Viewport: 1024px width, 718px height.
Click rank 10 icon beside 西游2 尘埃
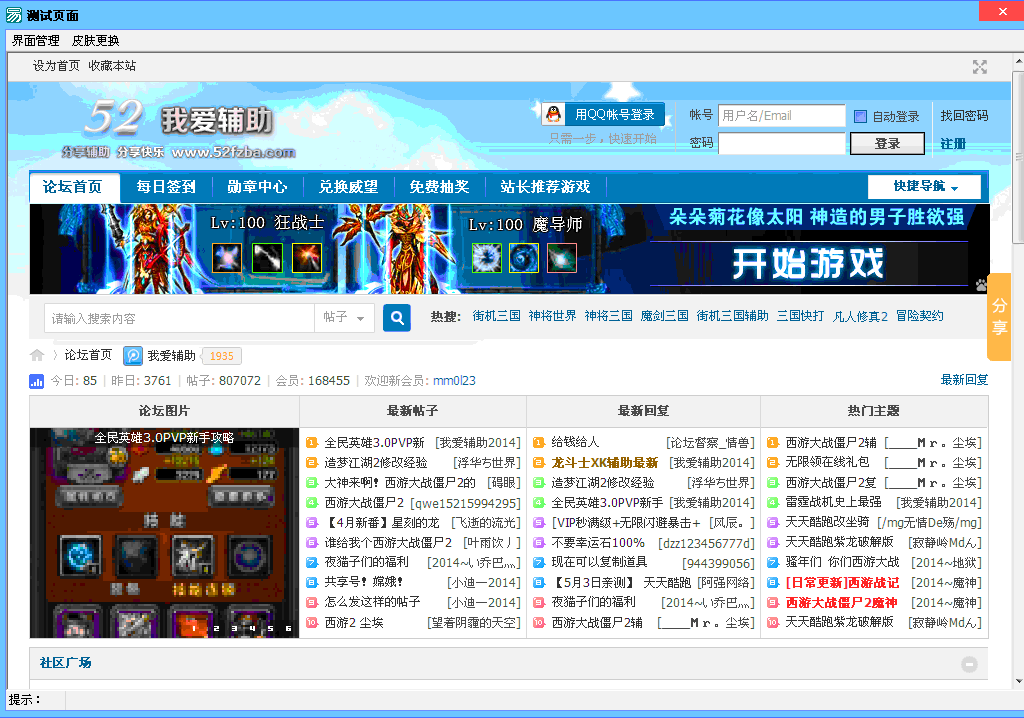click(x=312, y=623)
